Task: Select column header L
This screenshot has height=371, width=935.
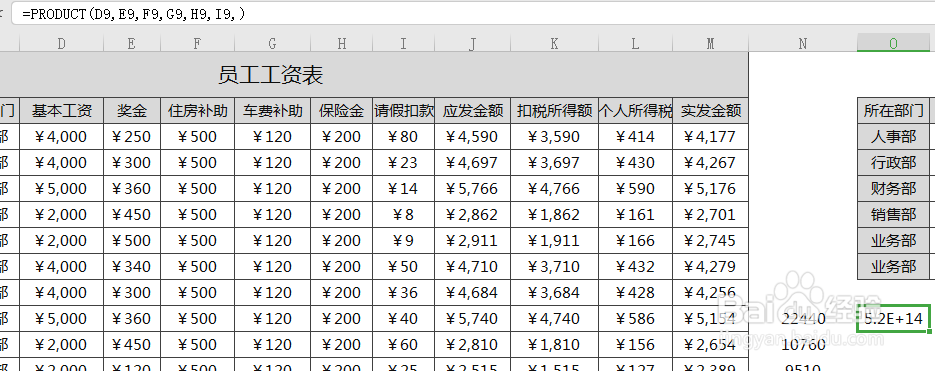Action: [x=635, y=43]
